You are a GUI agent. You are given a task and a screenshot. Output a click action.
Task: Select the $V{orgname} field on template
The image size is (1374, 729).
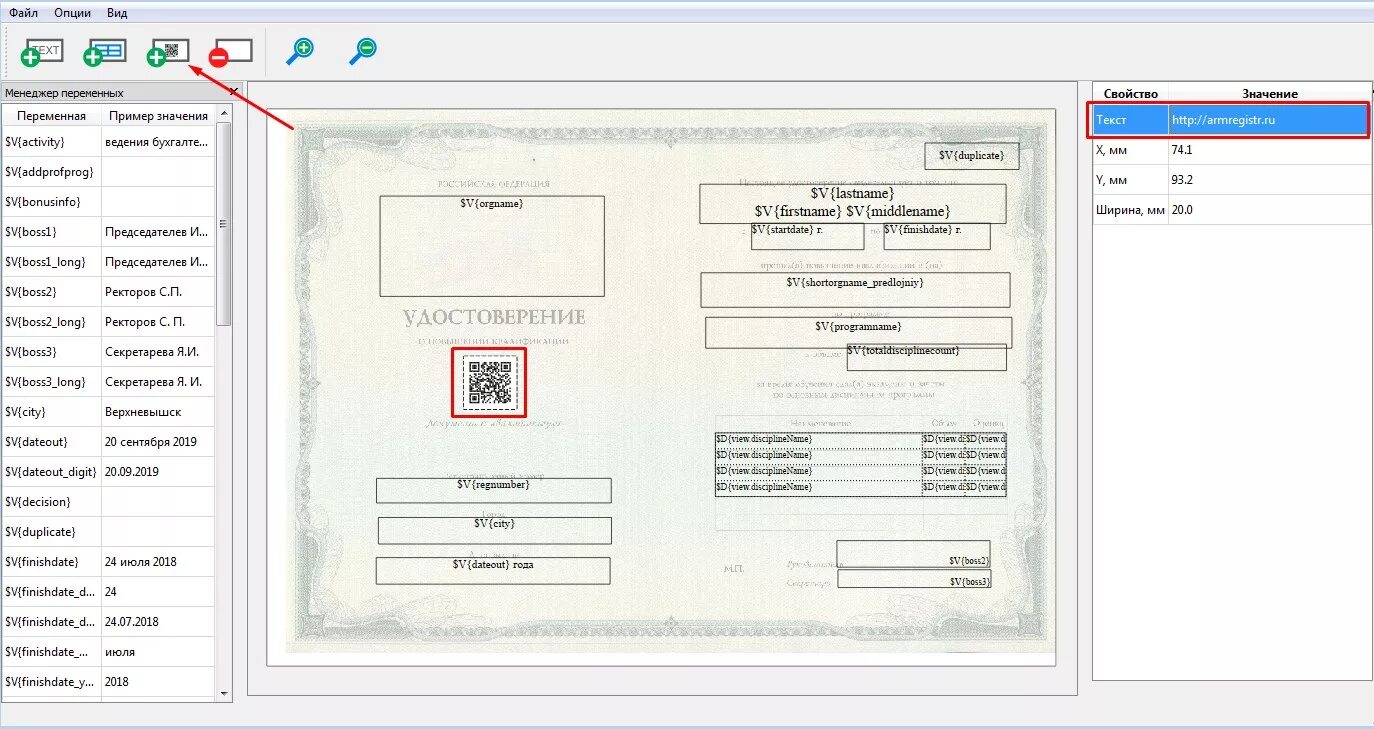pyautogui.click(x=492, y=246)
